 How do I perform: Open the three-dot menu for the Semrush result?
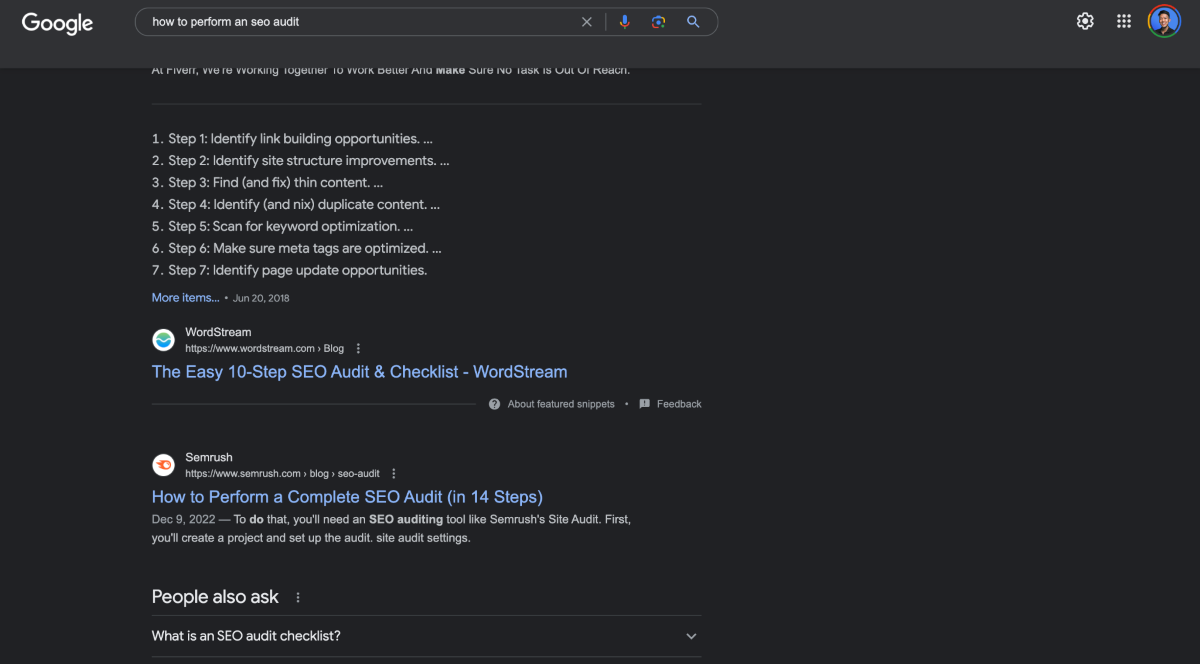(394, 474)
